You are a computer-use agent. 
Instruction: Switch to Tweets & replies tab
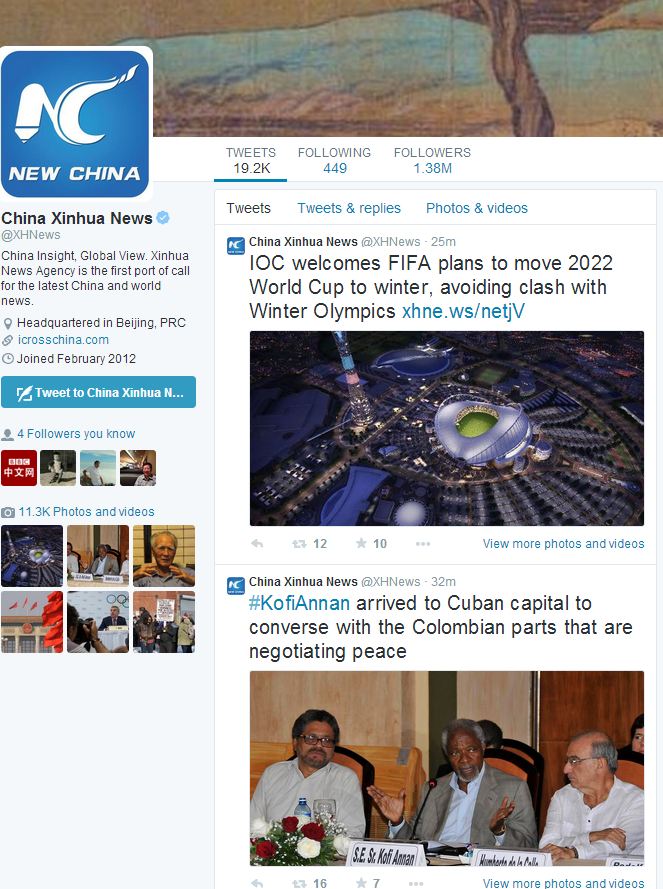click(349, 208)
